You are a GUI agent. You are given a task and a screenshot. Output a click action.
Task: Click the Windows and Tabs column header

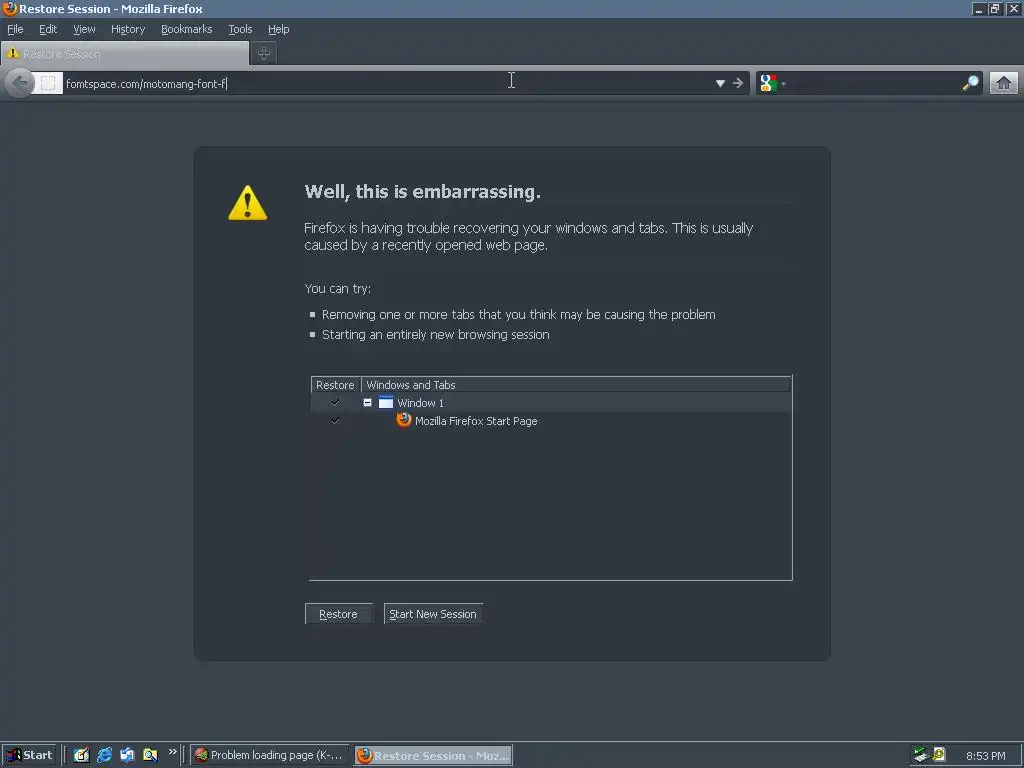click(x=575, y=385)
